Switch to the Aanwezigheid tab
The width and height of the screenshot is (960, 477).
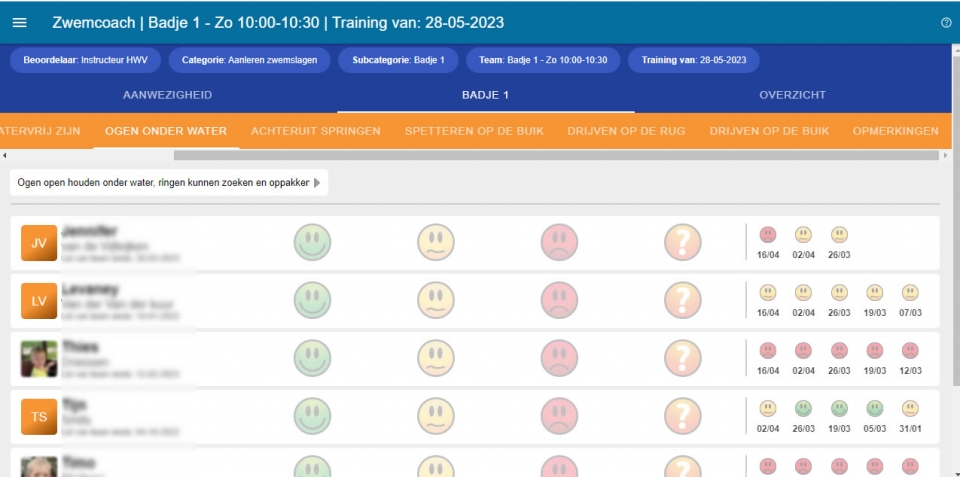[167, 95]
